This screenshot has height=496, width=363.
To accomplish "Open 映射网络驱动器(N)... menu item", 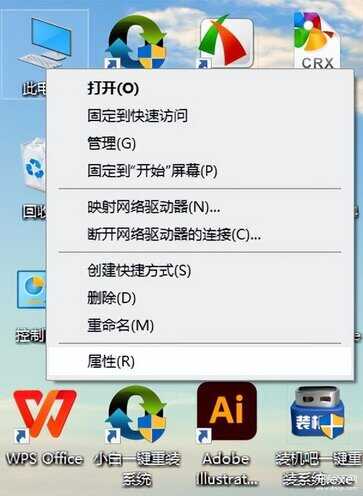I will pos(200,207).
